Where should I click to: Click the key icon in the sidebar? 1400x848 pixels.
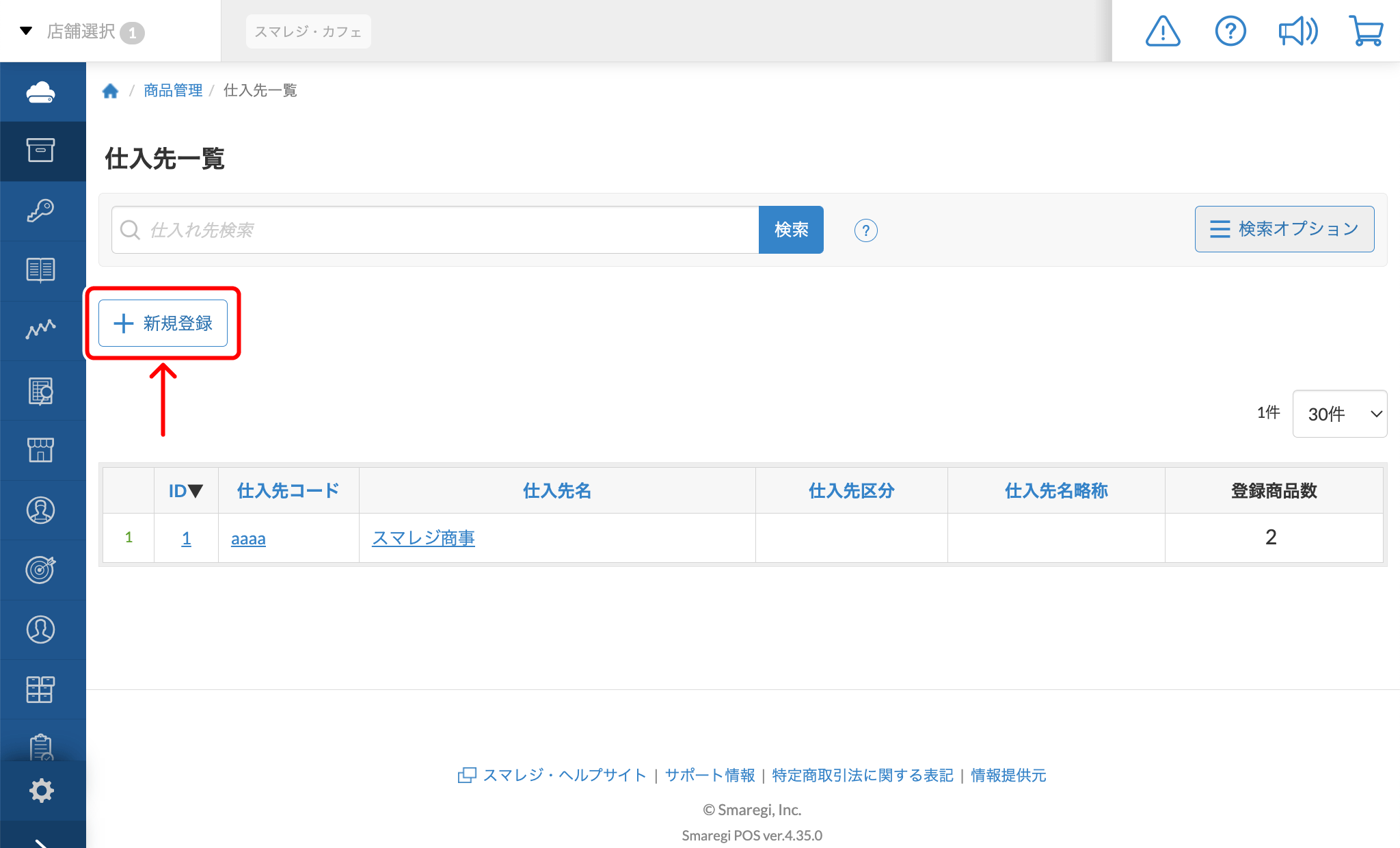42,211
